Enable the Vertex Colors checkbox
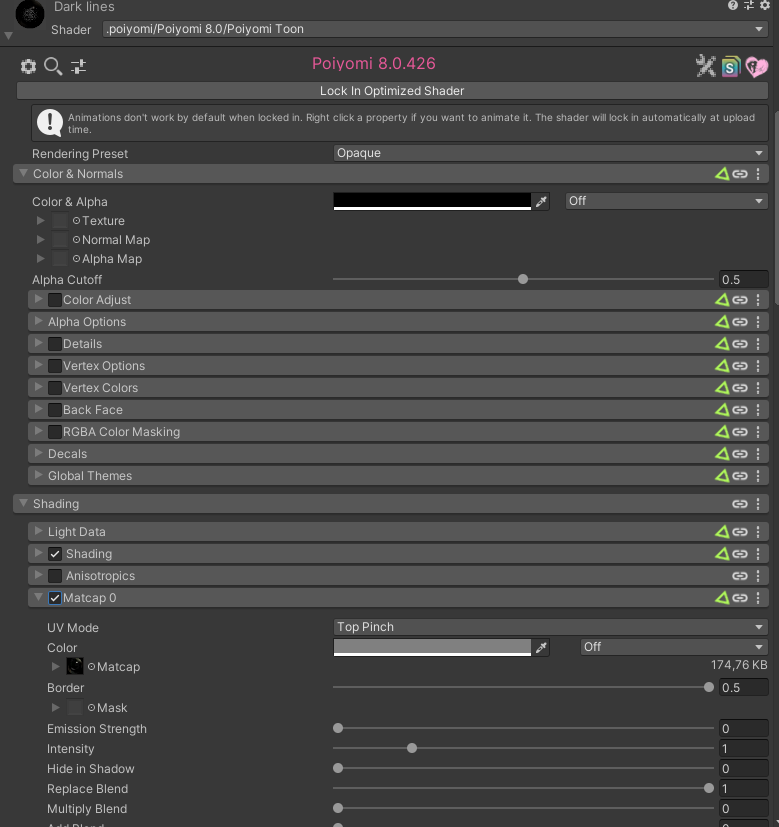Screen dimensions: 779x827 (54, 388)
